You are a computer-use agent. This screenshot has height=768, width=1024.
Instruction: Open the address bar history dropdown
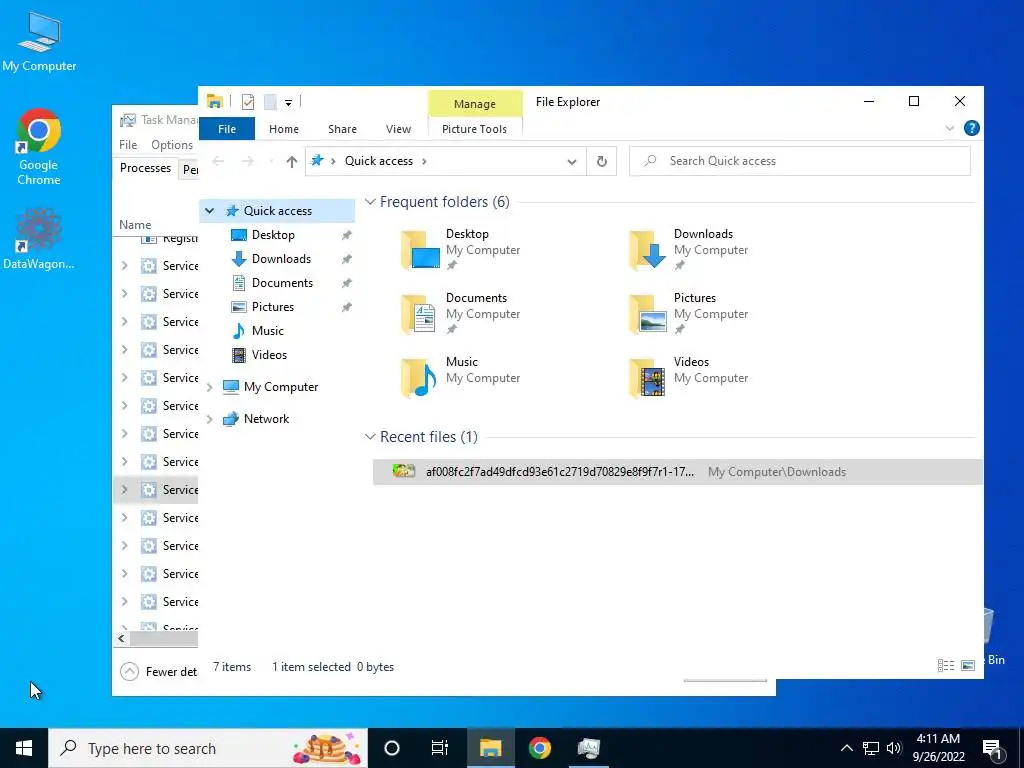[572, 161]
